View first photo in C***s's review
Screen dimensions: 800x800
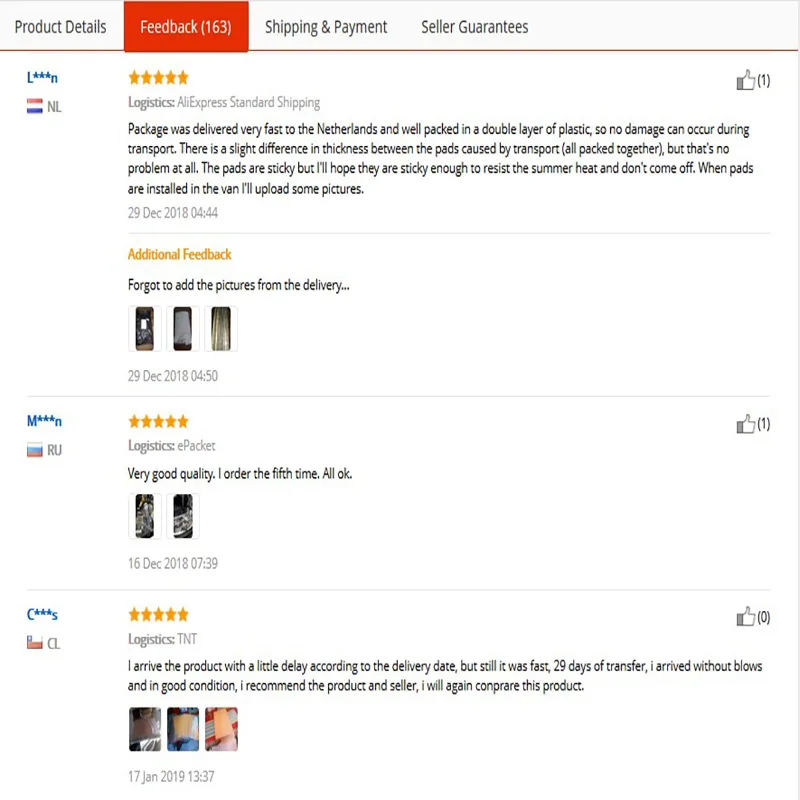pyautogui.click(x=145, y=729)
